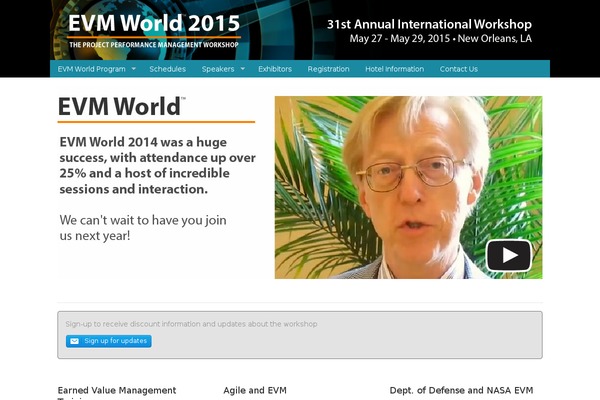
Task: Go to the Schedules page
Action: pyautogui.click(x=168, y=69)
